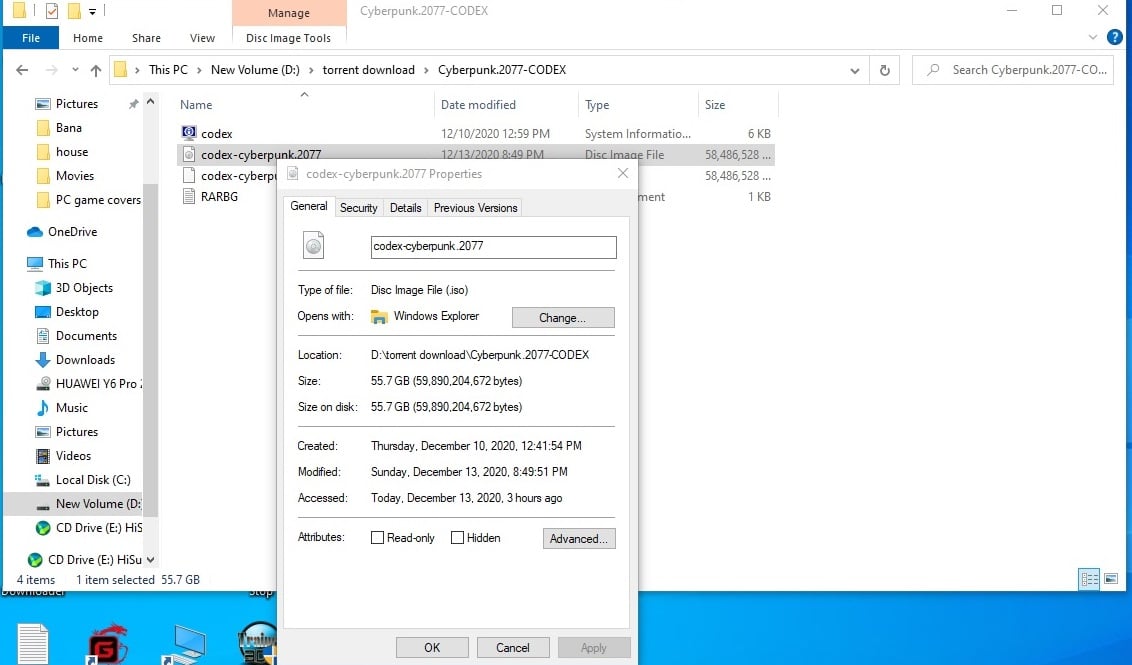
Task: Select New Volume (D:) drive icon
Action: click(43, 505)
